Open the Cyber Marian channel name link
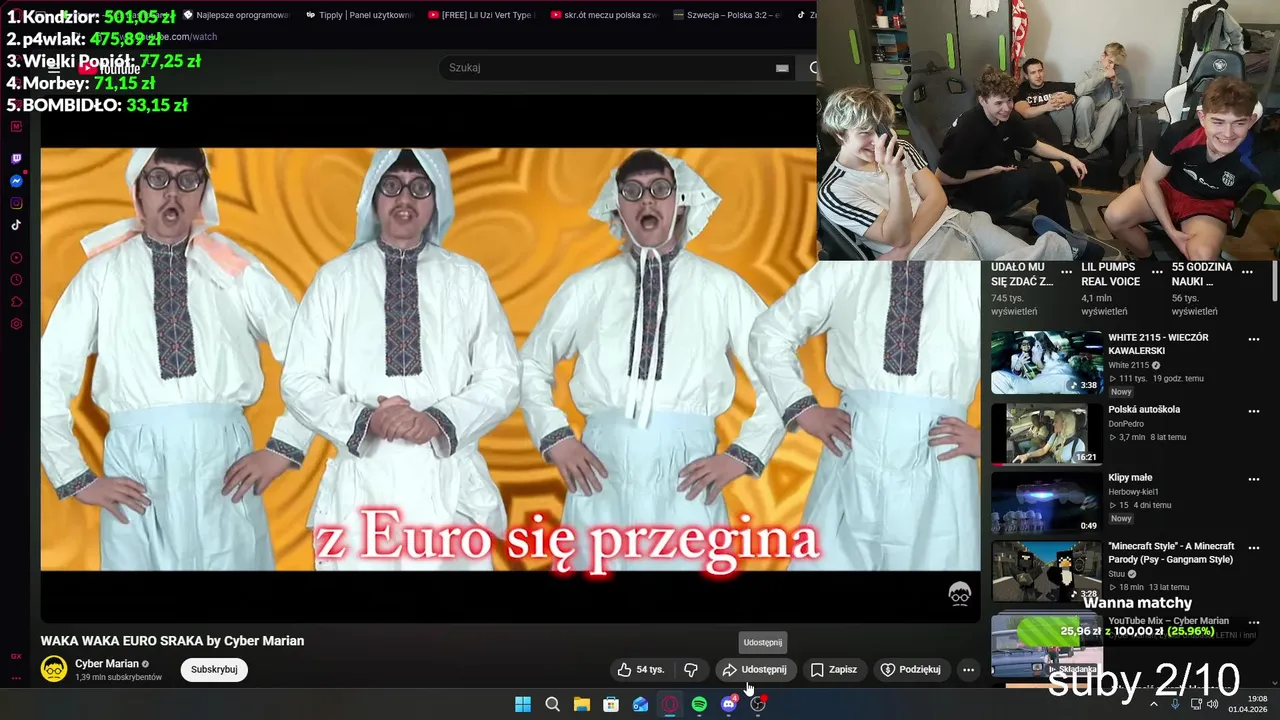This screenshot has height=720, width=1280. click(x=107, y=664)
